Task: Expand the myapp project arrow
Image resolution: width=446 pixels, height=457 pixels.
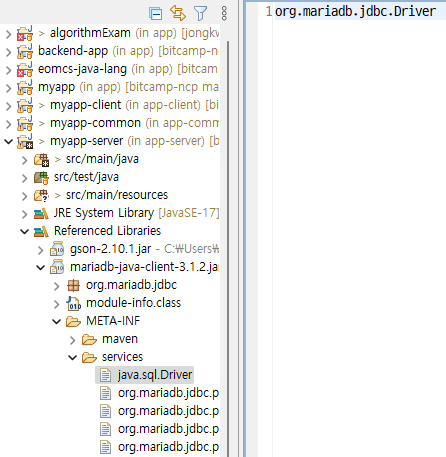Action: tap(8, 88)
